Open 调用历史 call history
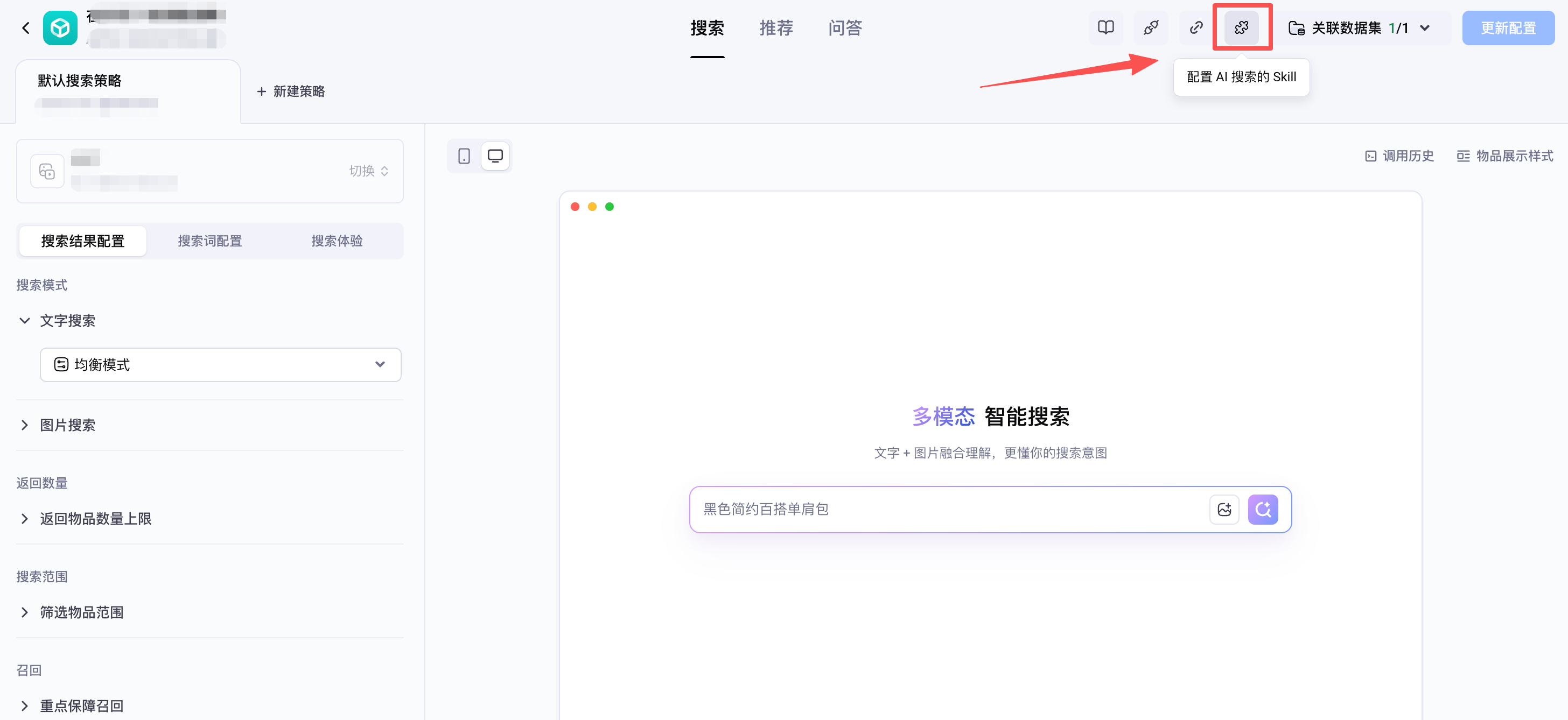The height and width of the screenshot is (720, 1568). tap(1399, 156)
